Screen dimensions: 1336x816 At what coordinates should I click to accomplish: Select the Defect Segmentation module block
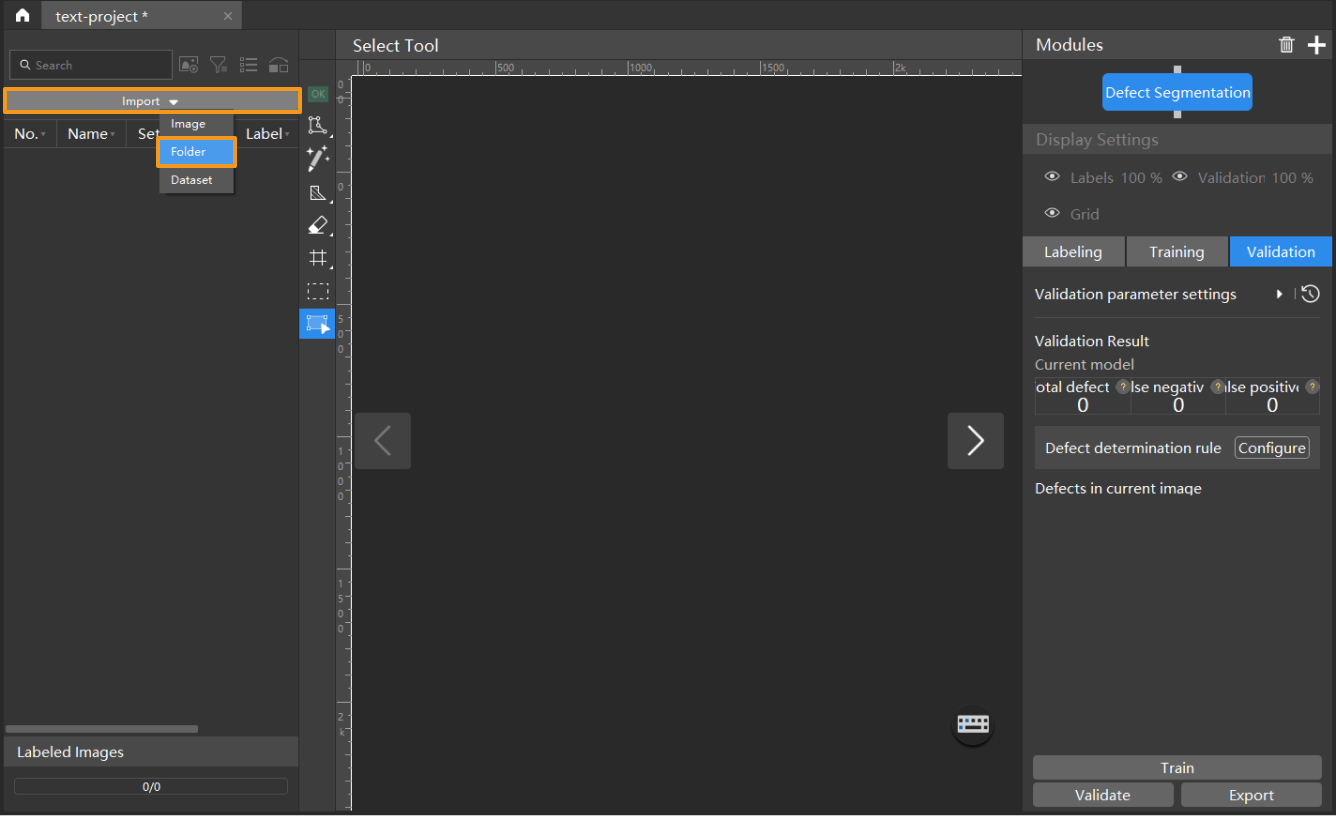(x=1178, y=92)
